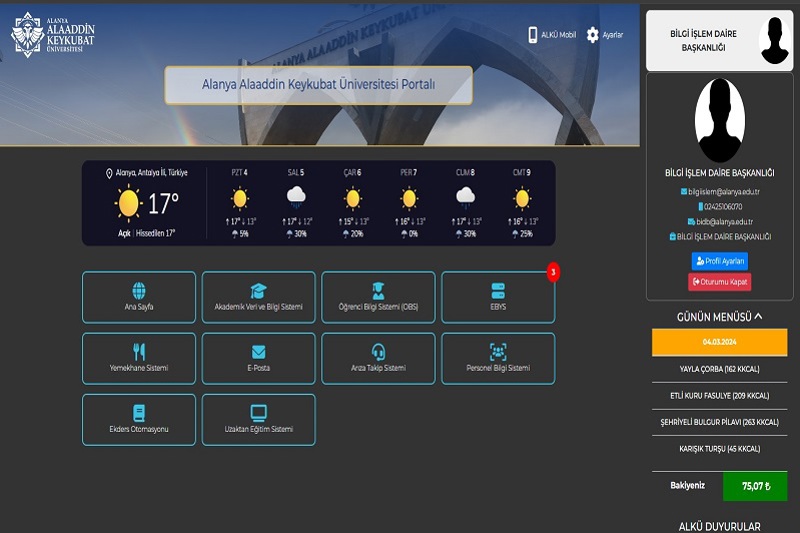Click the YAYLA ÇORBA menu item
800x533 pixels.
click(719, 369)
